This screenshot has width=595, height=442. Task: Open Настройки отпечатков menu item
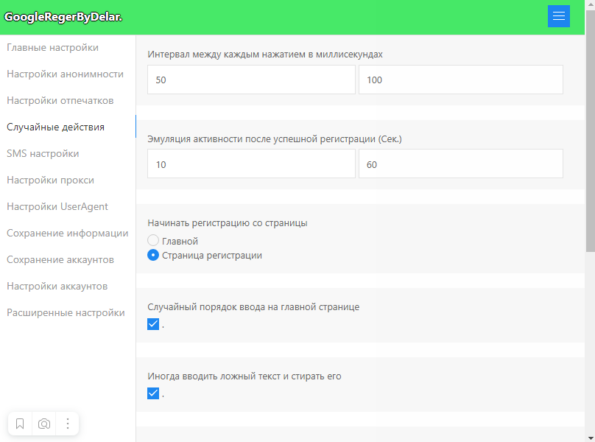pos(60,101)
